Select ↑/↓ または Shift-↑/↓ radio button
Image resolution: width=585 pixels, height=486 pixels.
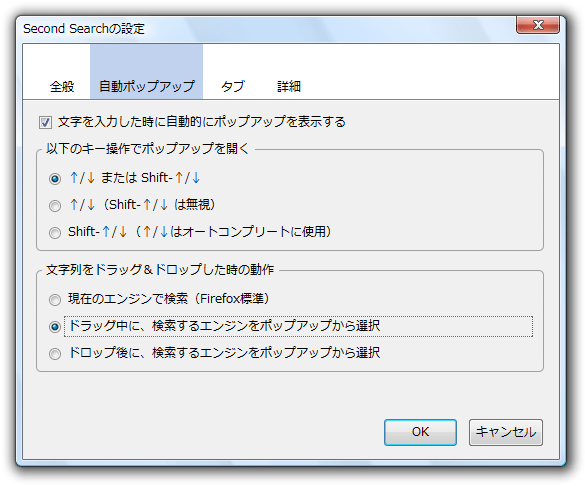click(55, 179)
